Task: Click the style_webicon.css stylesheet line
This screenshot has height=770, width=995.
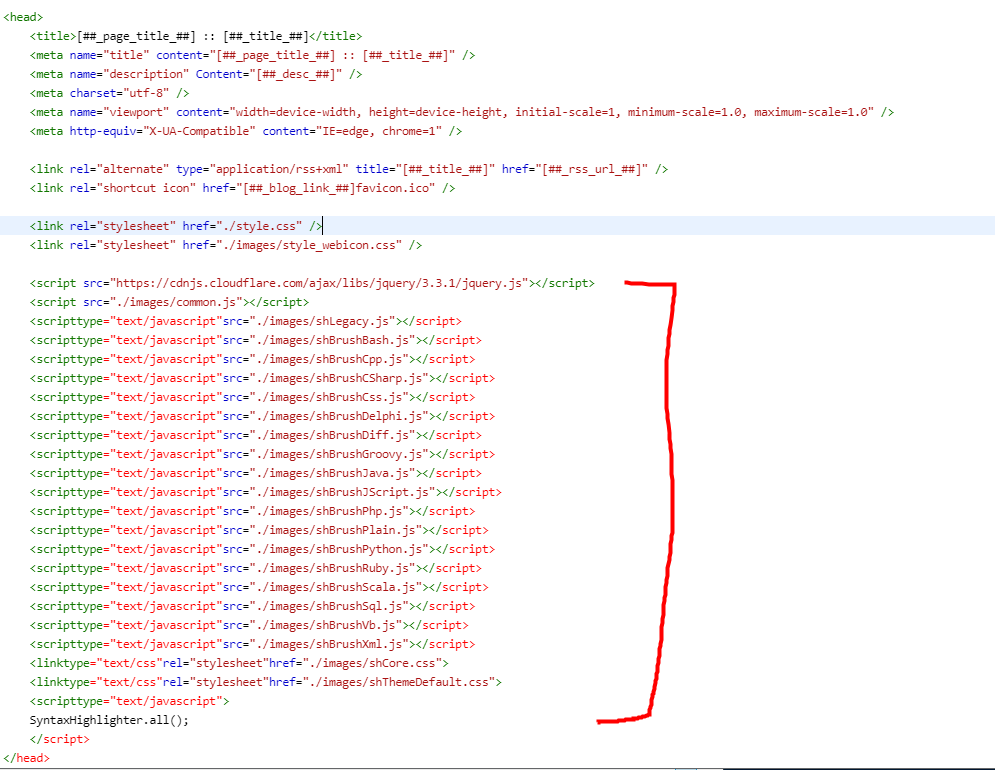Action: coord(225,245)
